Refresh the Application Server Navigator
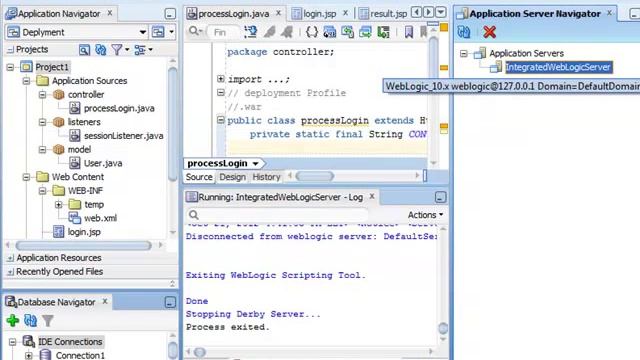The height and width of the screenshot is (360, 640). pos(464,32)
